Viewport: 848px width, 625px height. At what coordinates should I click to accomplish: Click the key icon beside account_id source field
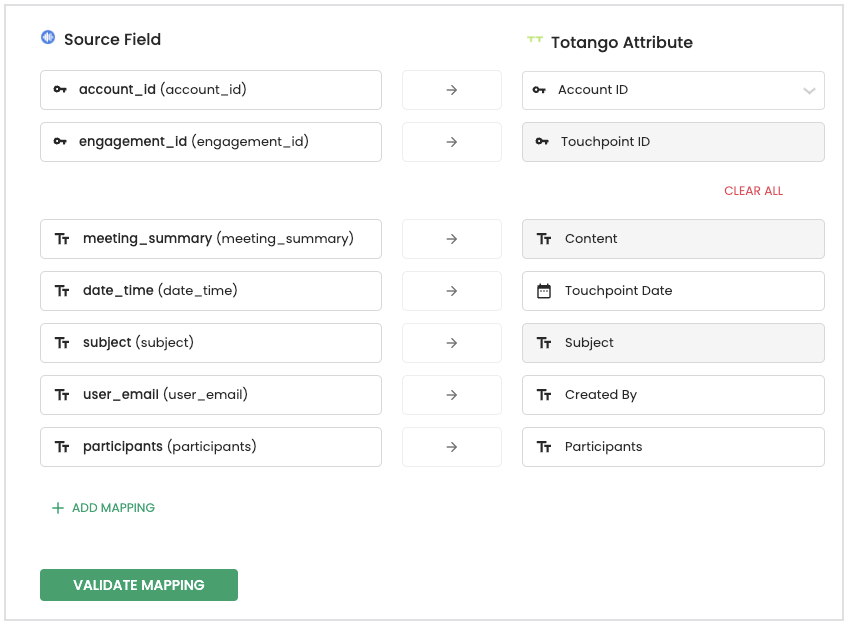60,90
